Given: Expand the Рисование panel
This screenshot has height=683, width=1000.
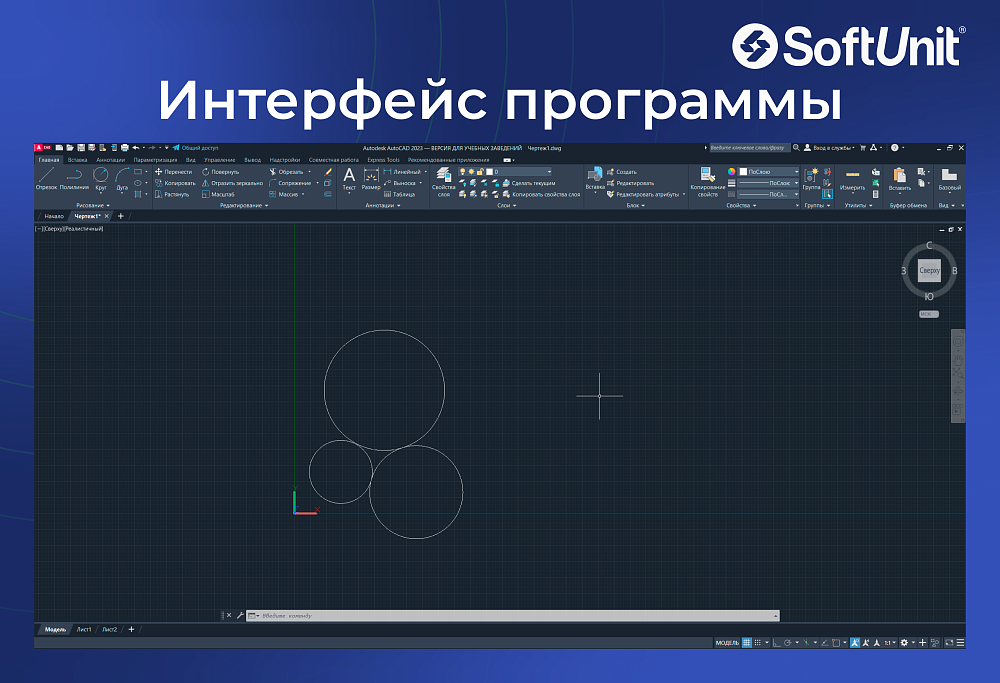Looking at the screenshot, I should (x=93, y=205).
